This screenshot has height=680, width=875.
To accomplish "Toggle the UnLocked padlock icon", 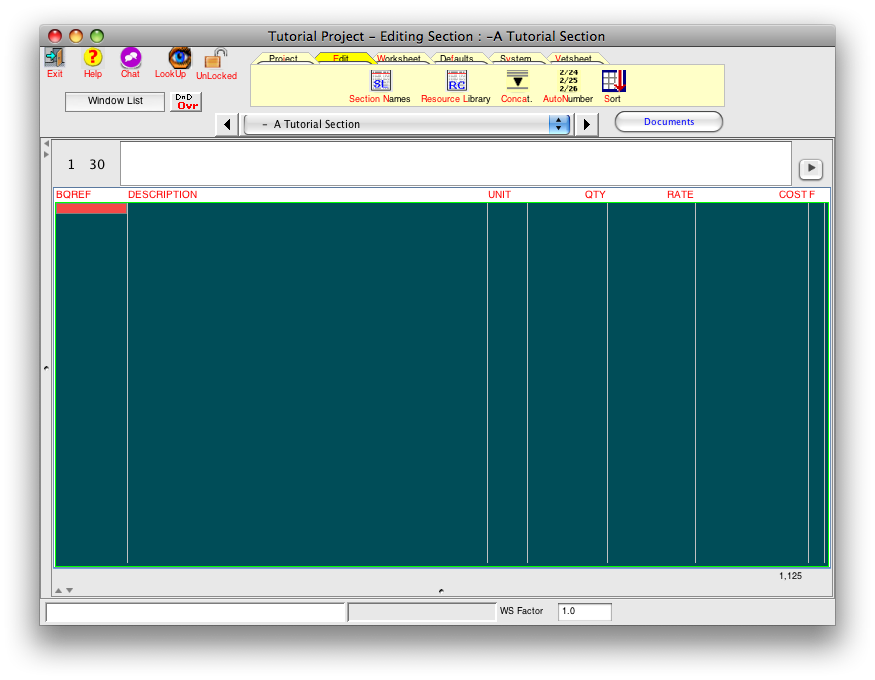I will (216, 59).
